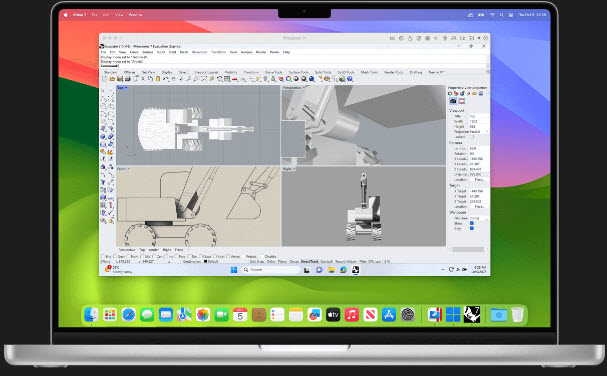Image resolution: width=607 pixels, height=376 pixels.
Task: Click the Open file folder icon
Action: [x=112, y=79]
